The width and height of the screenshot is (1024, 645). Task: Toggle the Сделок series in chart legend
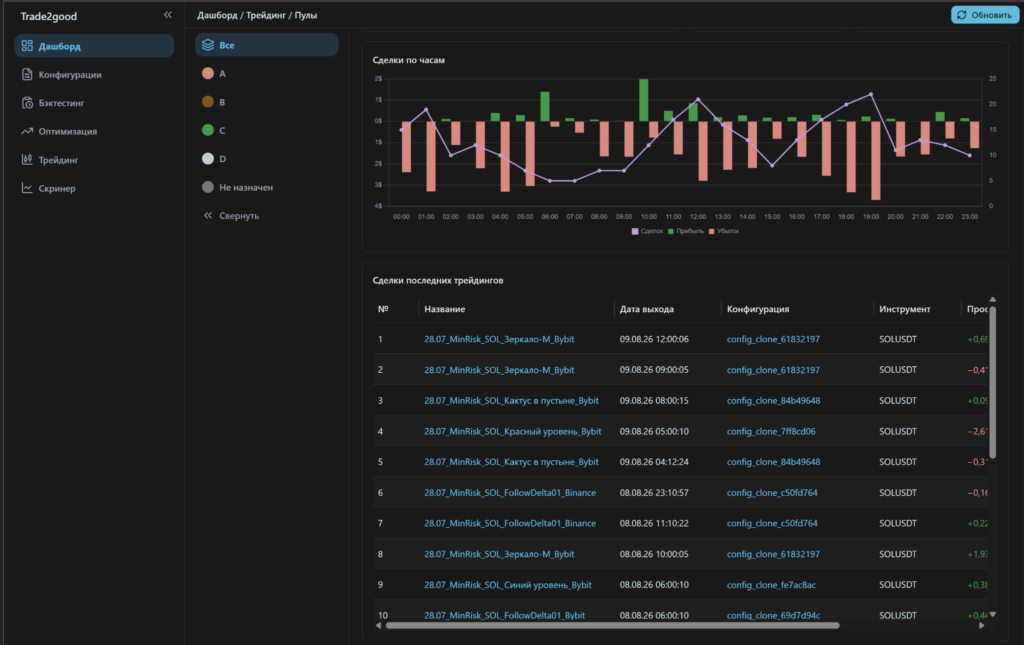pos(647,231)
